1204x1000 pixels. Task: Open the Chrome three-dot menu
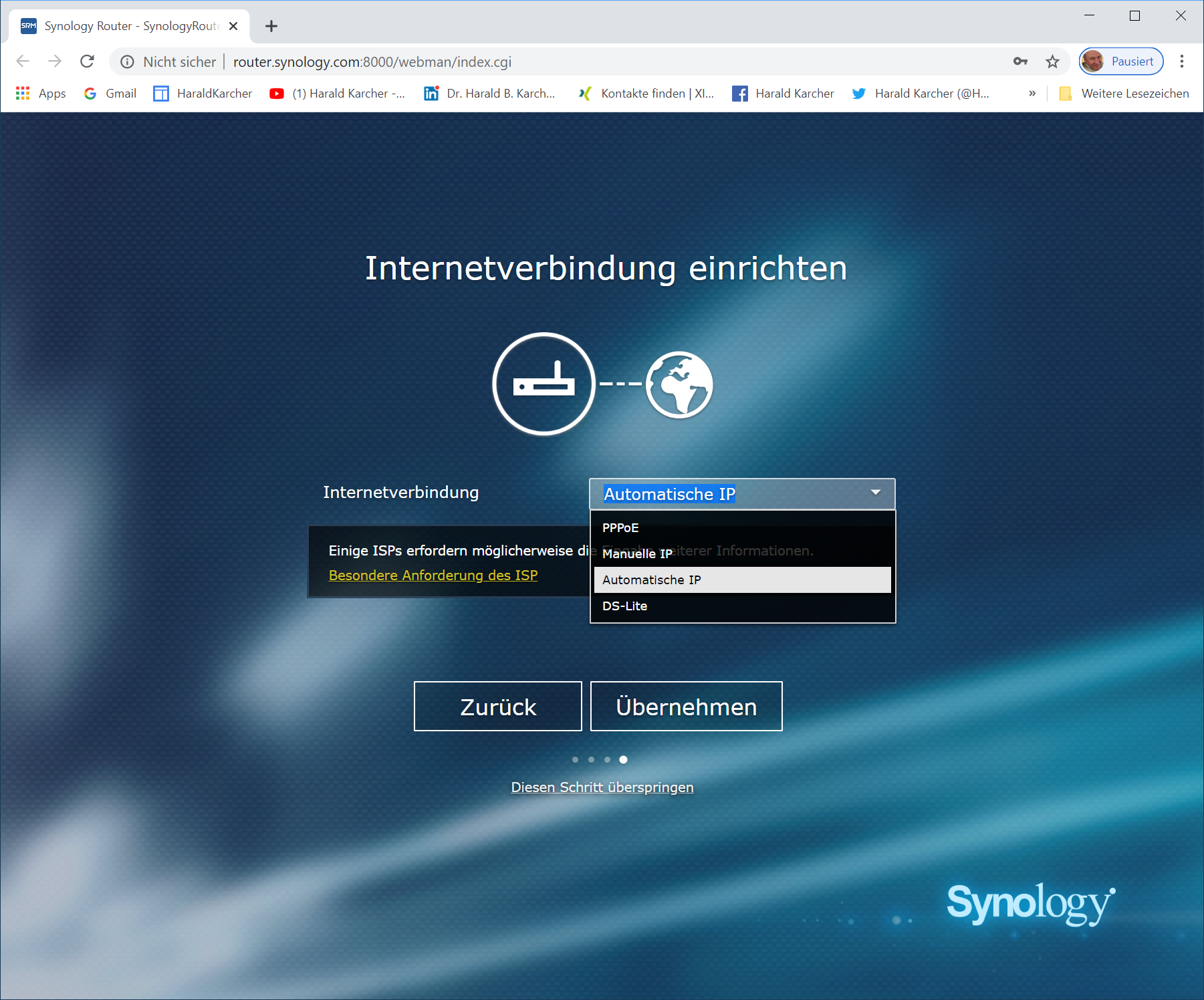(1181, 61)
